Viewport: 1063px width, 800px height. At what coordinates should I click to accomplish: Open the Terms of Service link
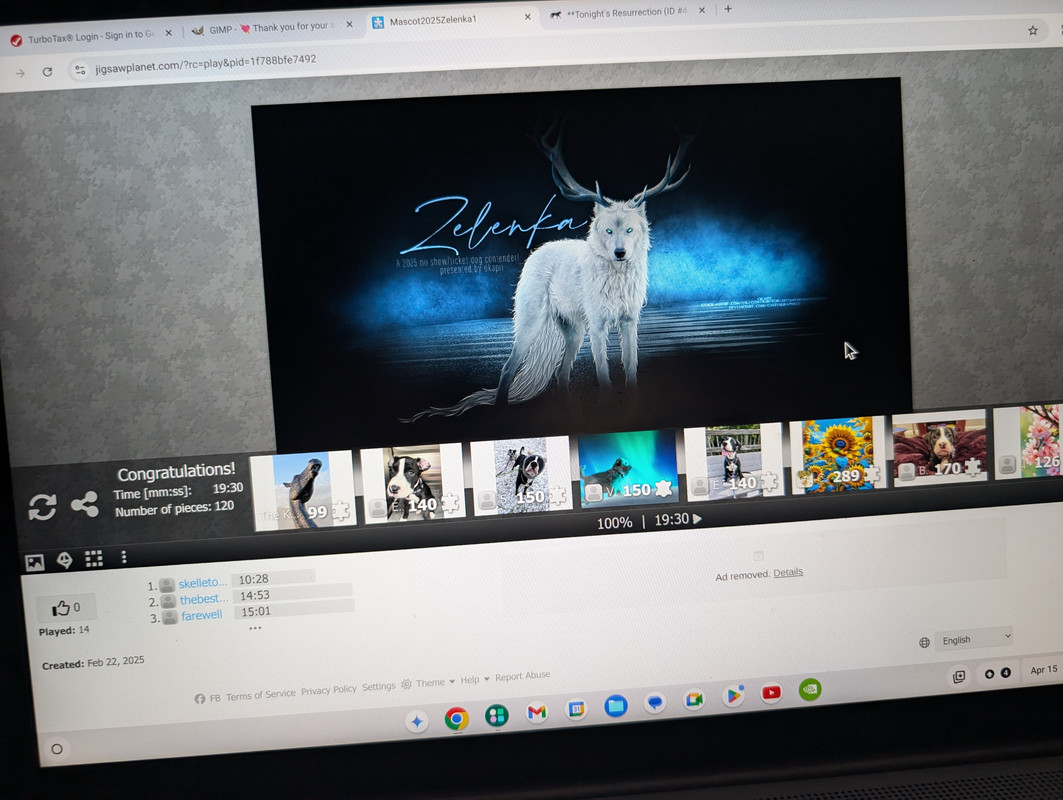(260, 695)
